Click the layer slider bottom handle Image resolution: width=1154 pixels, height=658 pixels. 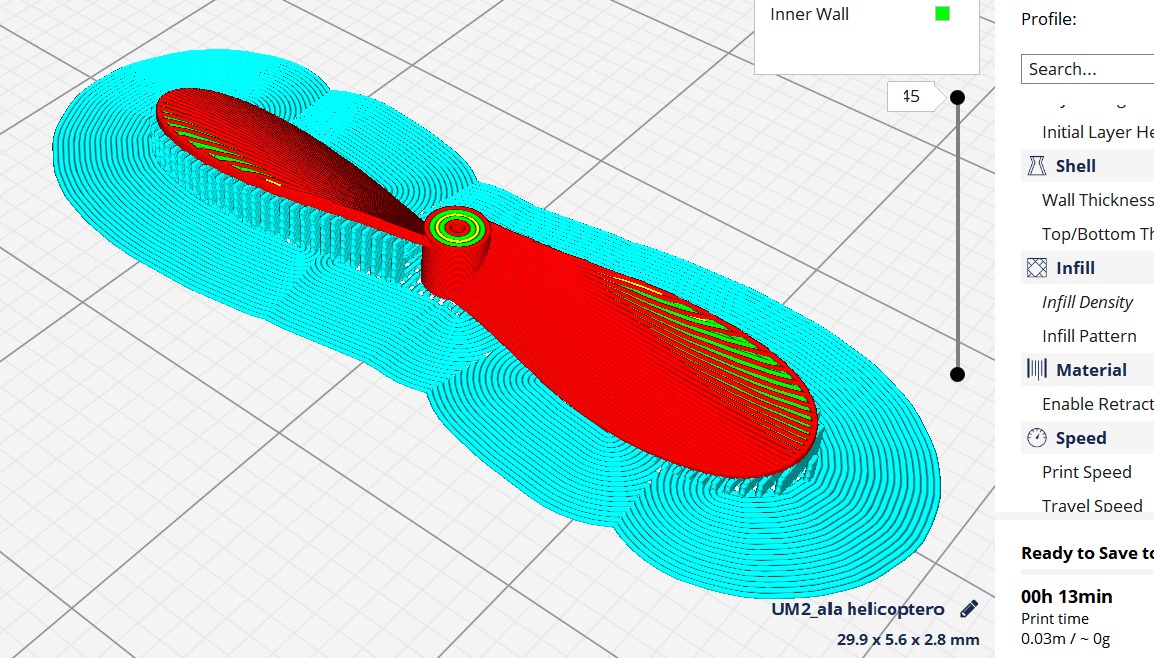tap(957, 375)
